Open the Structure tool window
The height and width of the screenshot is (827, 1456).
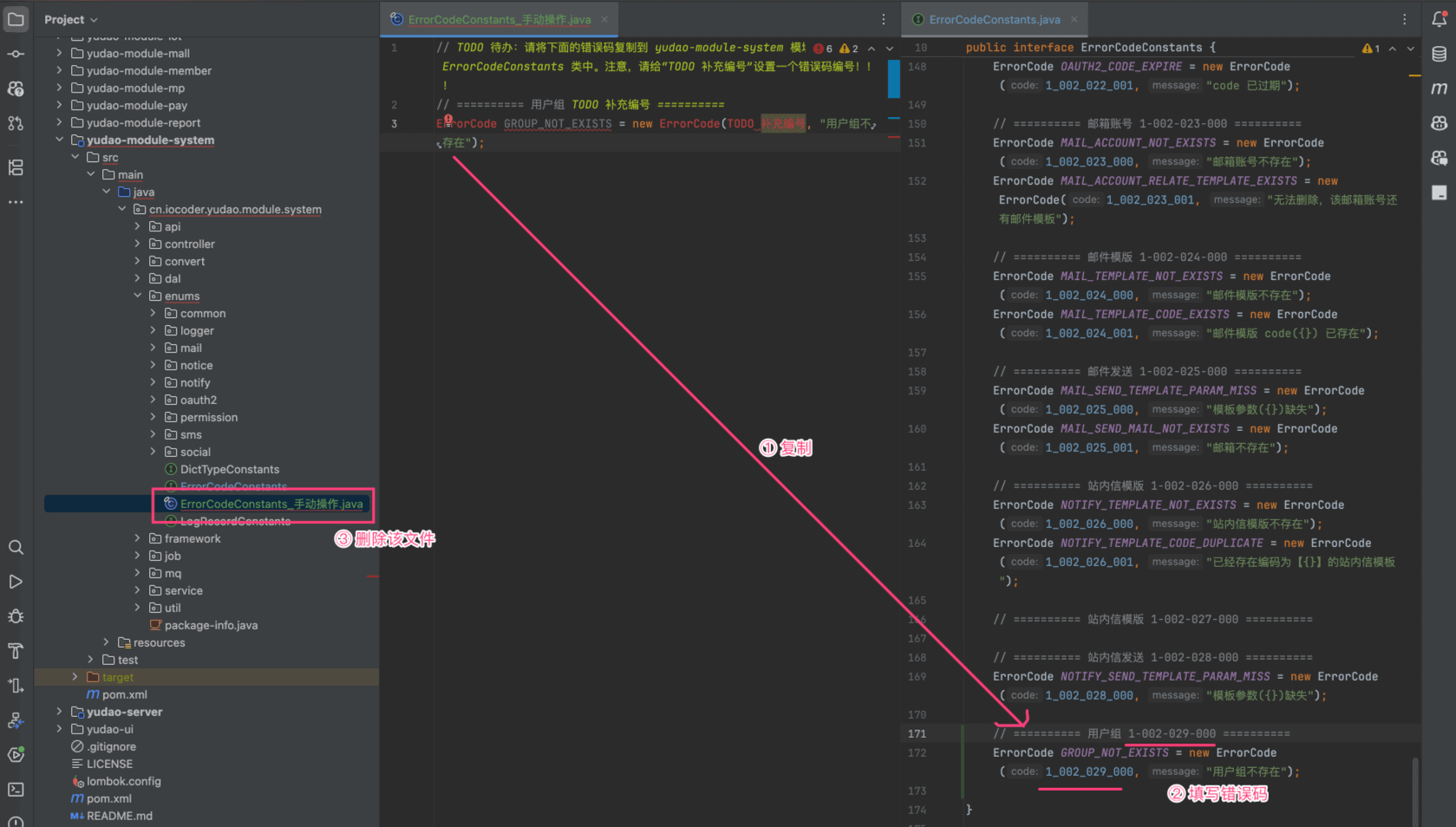pyautogui.click(x=16, y=167)
